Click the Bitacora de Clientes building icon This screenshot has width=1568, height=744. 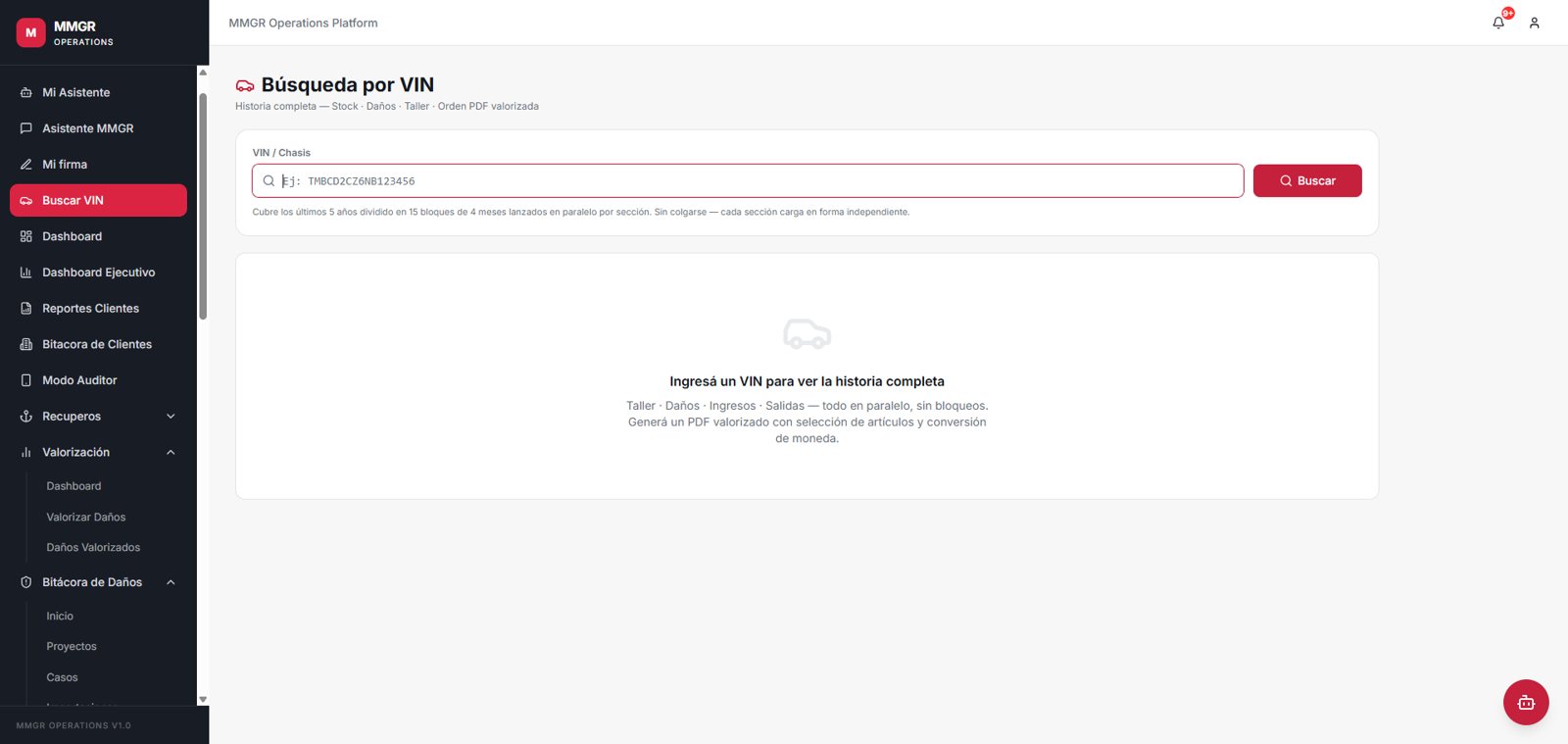[x=26, y=344]
